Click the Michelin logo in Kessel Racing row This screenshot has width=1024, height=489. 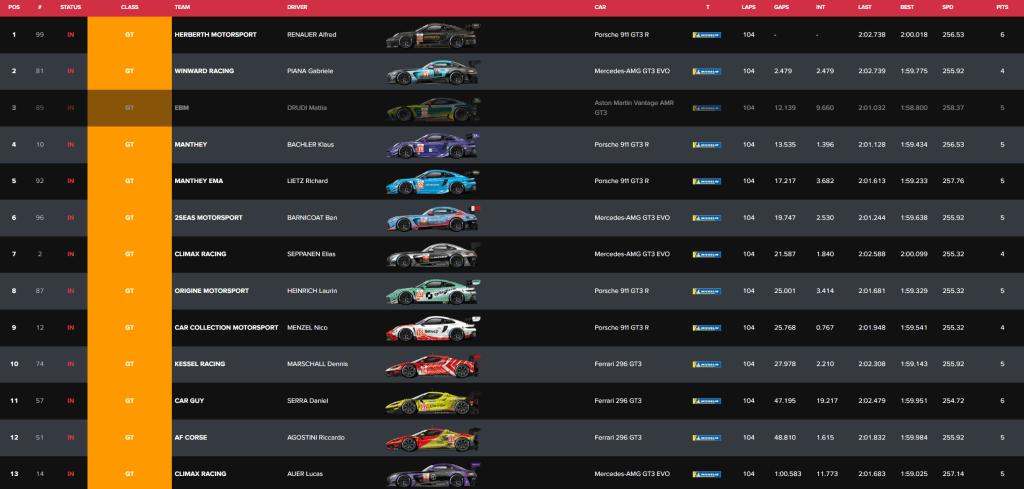coord(707,364)
